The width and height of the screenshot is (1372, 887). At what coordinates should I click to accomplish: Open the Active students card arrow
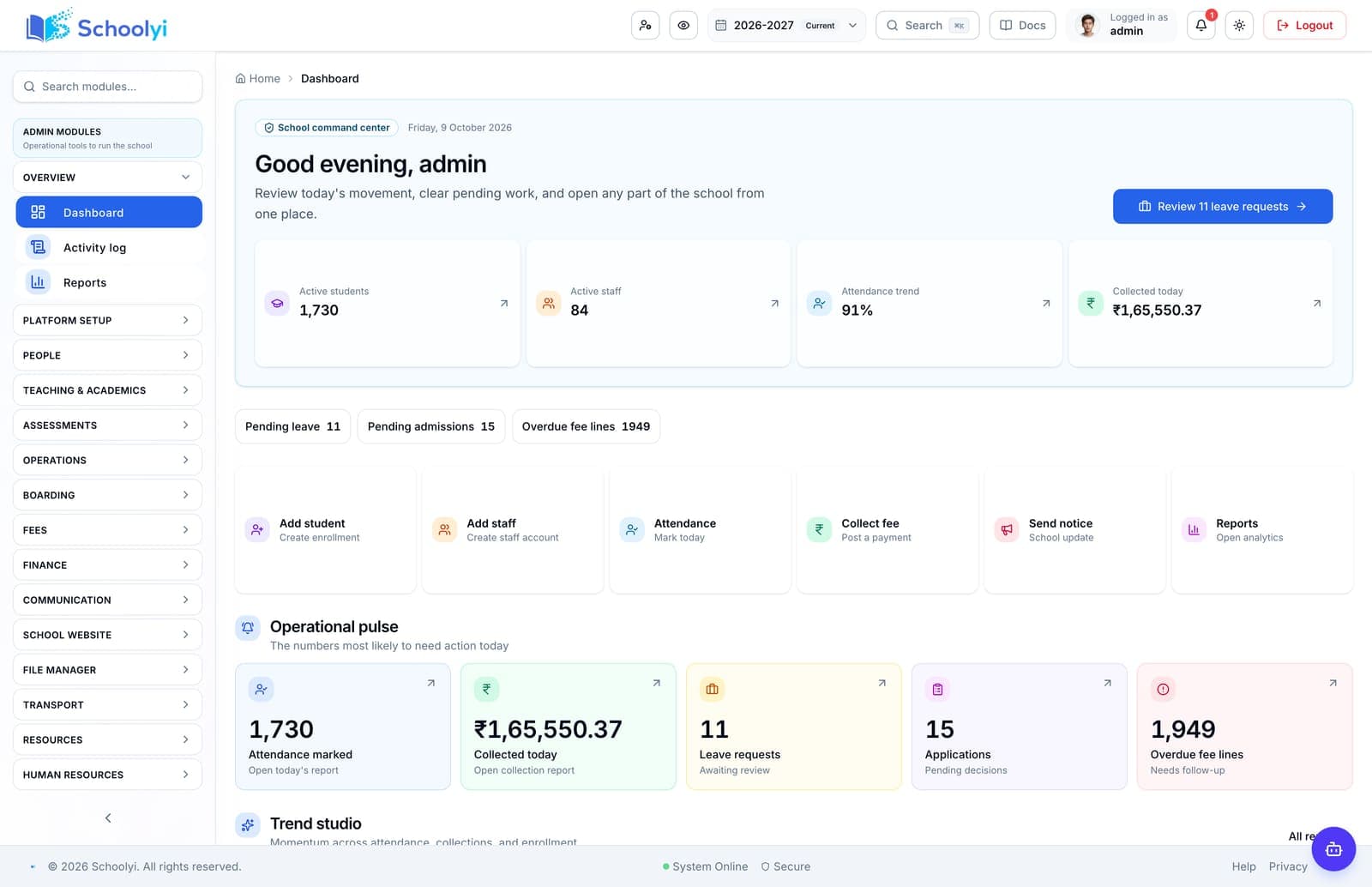coord(504,304)
